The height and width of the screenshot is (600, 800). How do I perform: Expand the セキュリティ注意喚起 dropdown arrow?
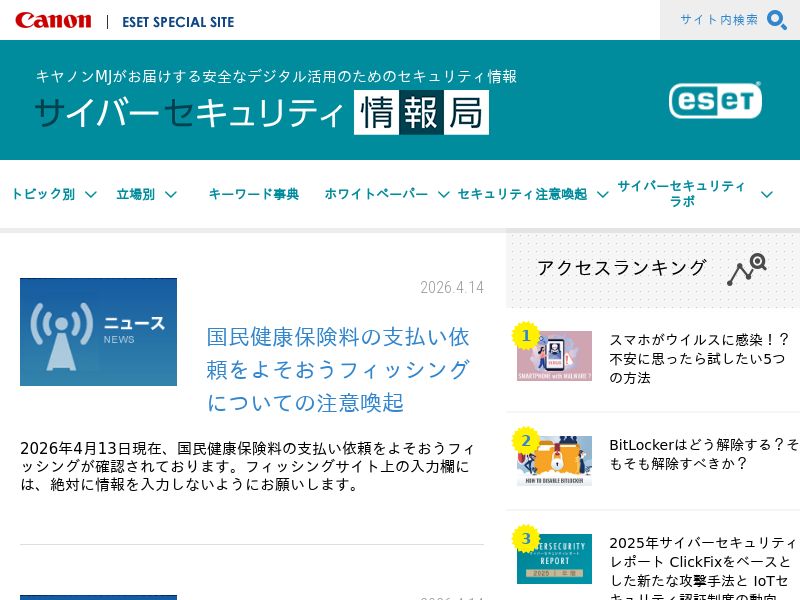(603, 194)
